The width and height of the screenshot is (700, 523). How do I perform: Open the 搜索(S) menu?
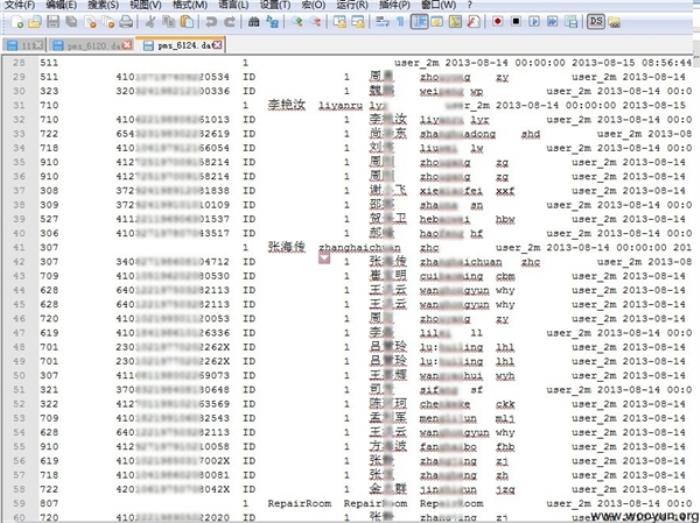pyautogui.click(x=103, y=5)
